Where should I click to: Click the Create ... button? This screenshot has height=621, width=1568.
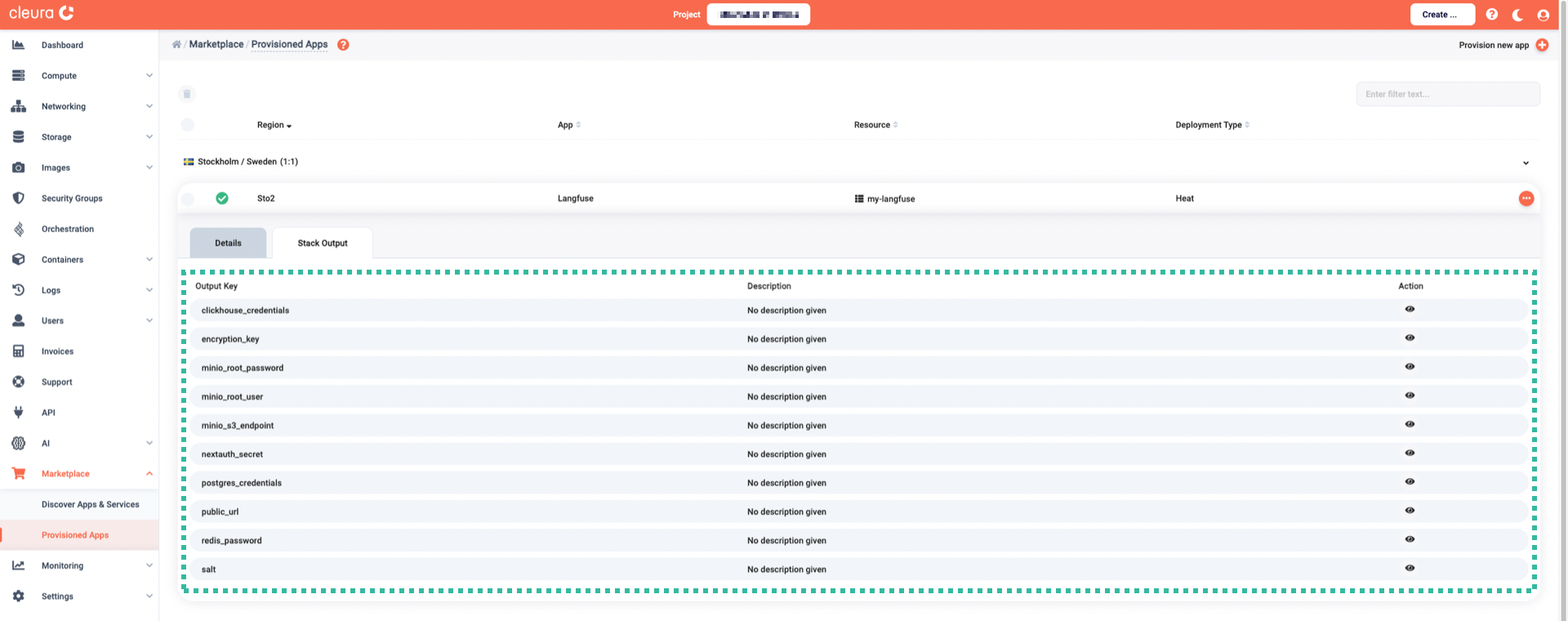click(1441, 15)
